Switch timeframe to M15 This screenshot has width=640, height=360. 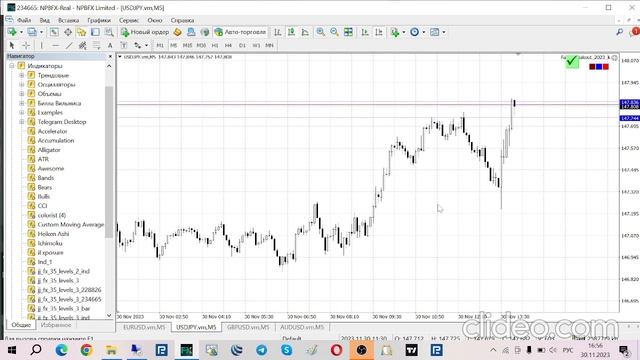[x=187, y=45]
